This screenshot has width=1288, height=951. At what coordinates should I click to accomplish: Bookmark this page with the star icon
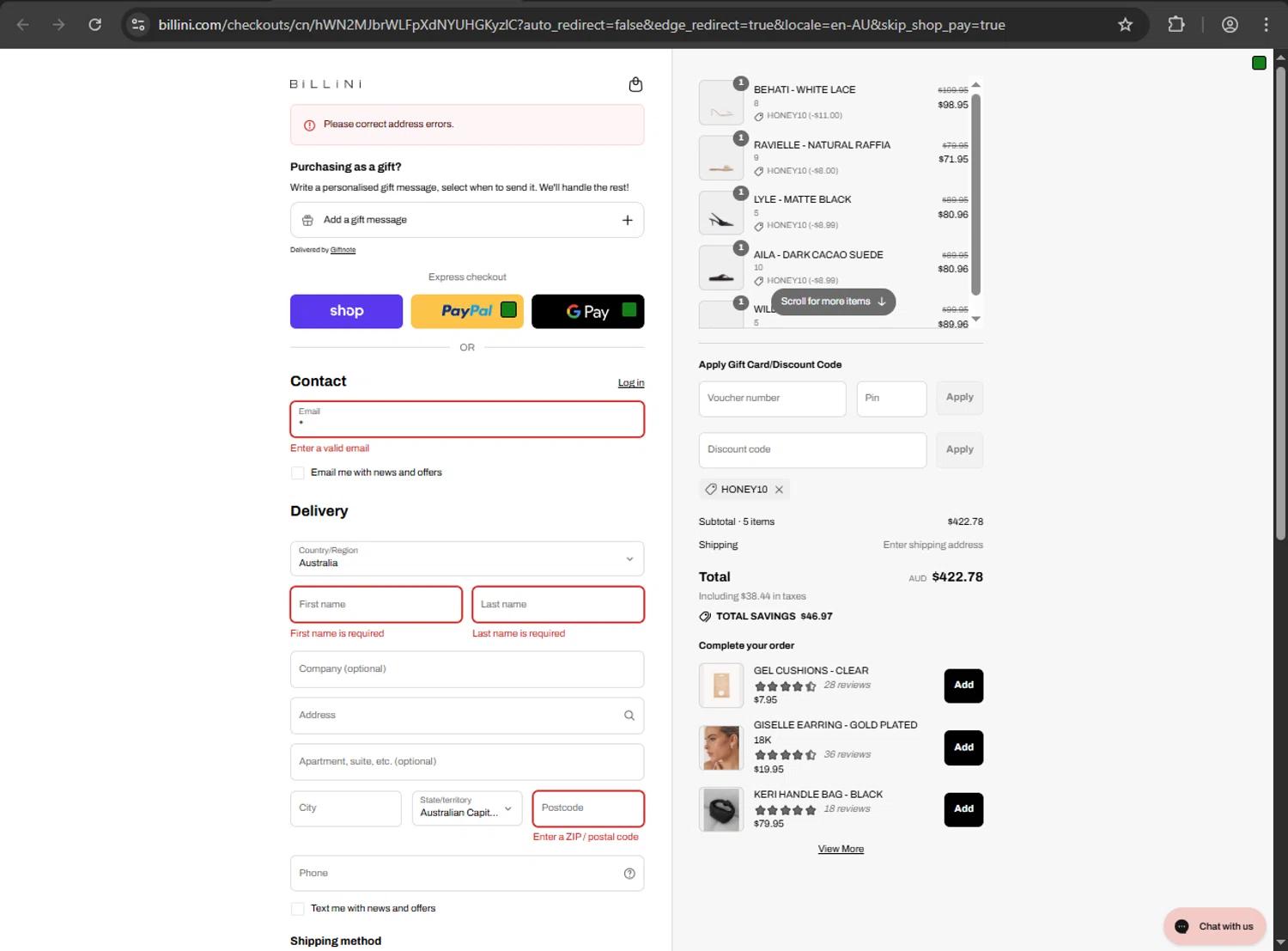point(1125,25)
